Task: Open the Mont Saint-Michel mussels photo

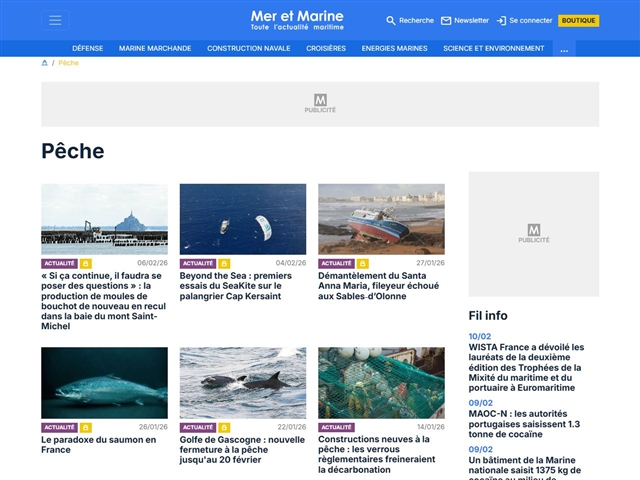Action: pos(104,219)
